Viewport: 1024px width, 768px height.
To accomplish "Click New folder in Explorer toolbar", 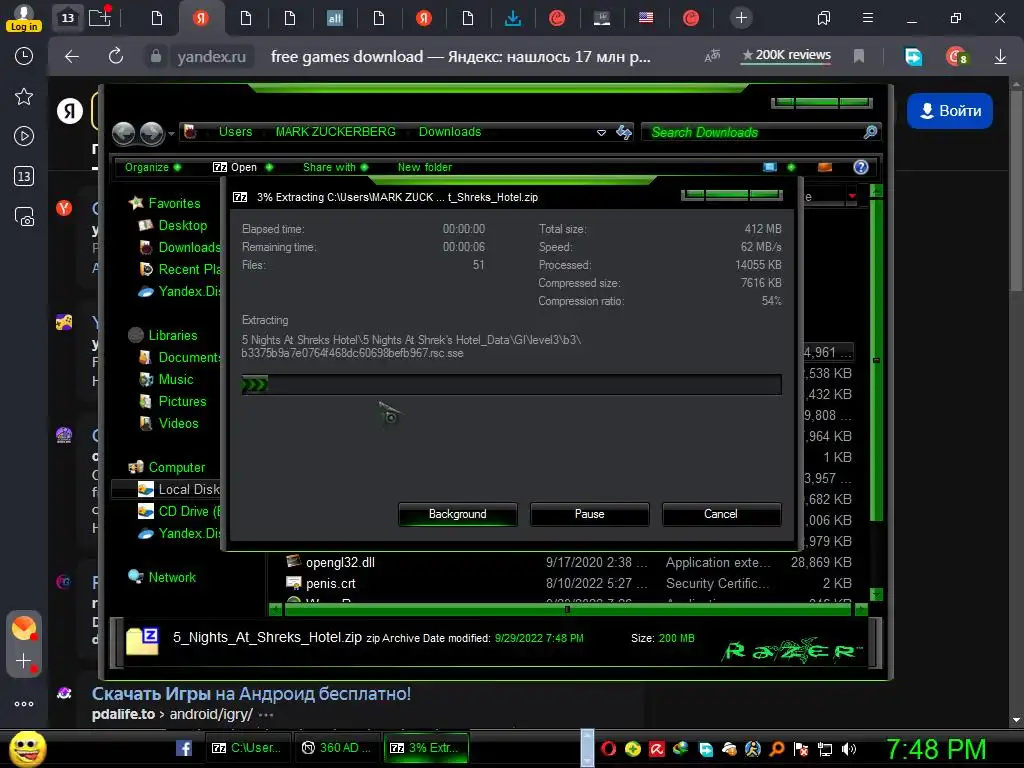I will click(x=424, y=167).
